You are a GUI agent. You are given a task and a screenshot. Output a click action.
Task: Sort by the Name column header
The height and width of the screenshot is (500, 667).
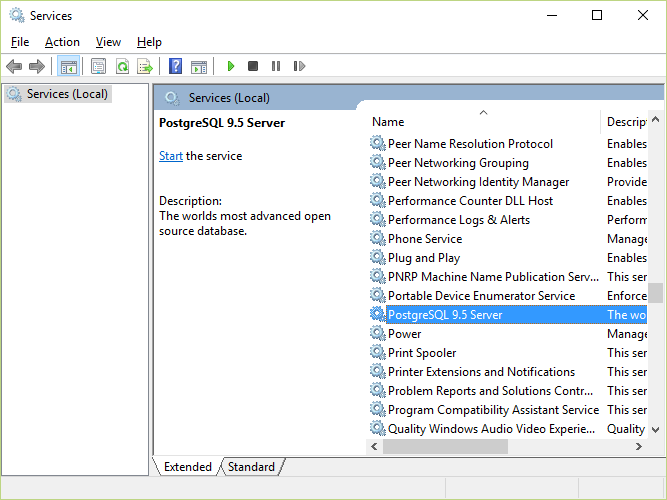point(483,122)
